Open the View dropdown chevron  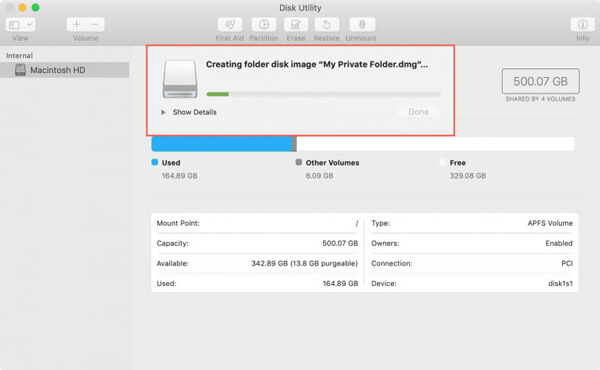(x=29, y=25)
